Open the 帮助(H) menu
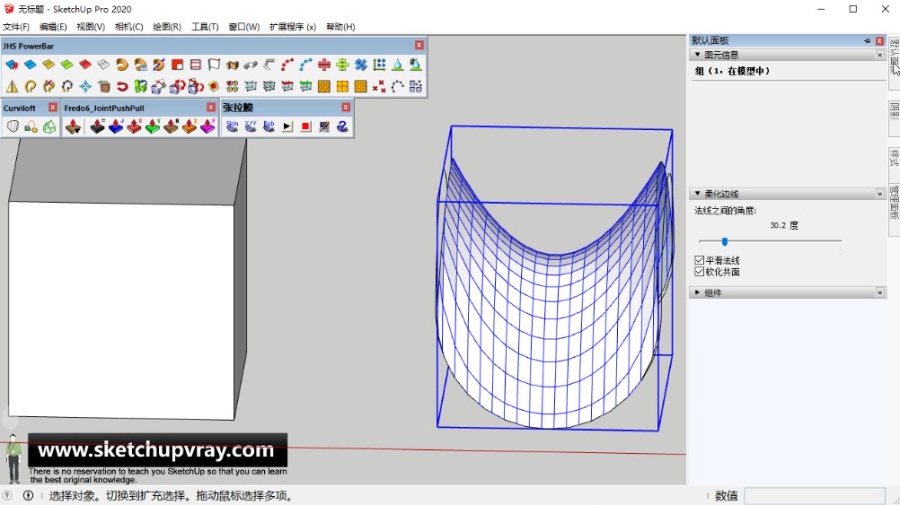This screenshot has height=505, width=900. tap(341, 27)
